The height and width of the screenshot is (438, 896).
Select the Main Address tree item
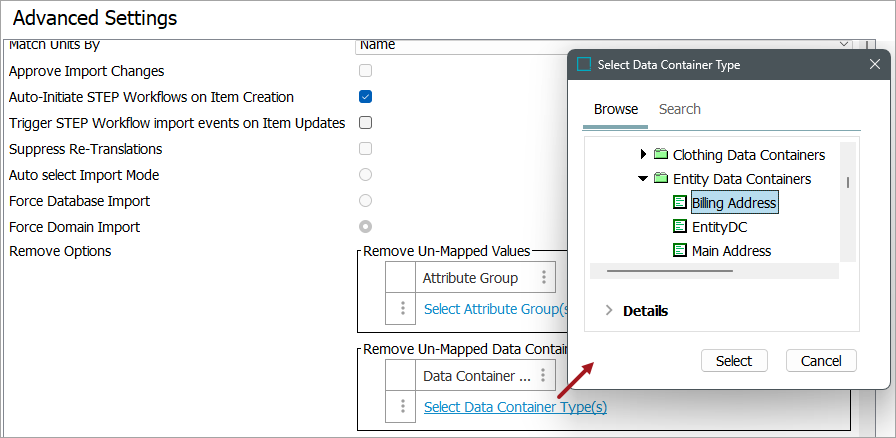(x=731, y=251)
